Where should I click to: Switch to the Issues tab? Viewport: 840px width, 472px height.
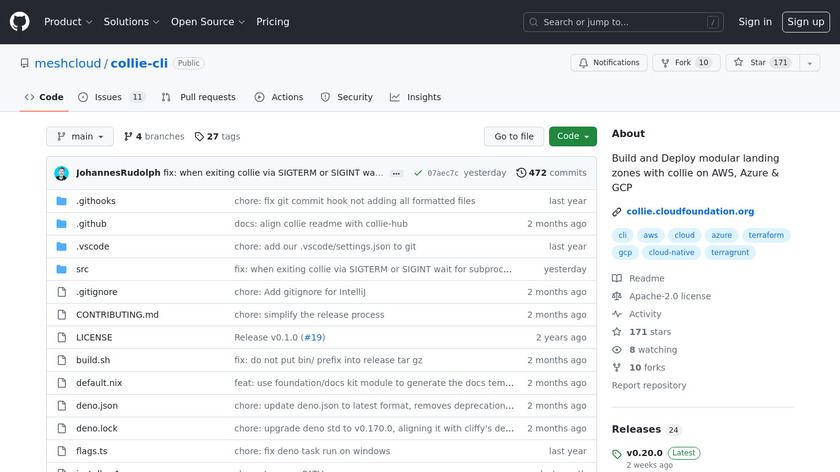tap(111, 98)
